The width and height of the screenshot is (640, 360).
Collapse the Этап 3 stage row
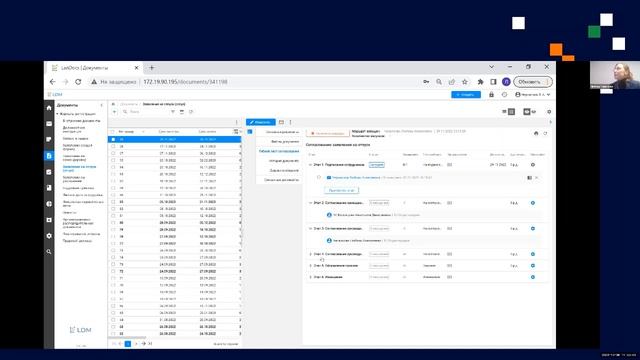310,229
